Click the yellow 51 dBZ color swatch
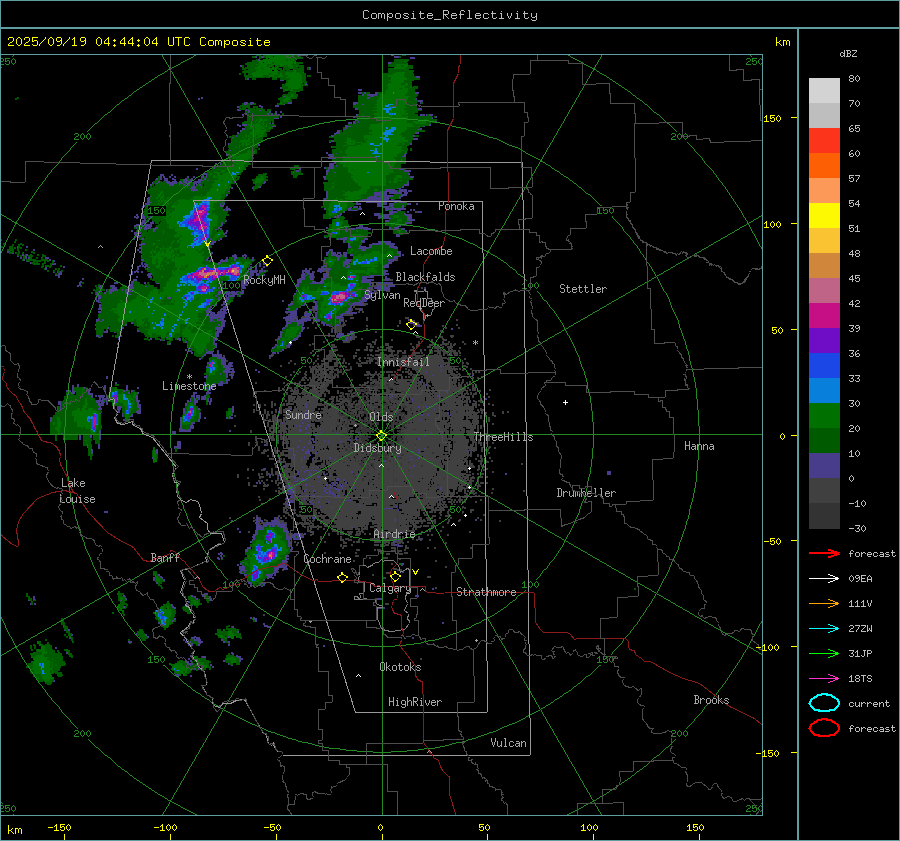Image resolution: width=900 pixels, height=841 pixels. (x=824, y=216)
